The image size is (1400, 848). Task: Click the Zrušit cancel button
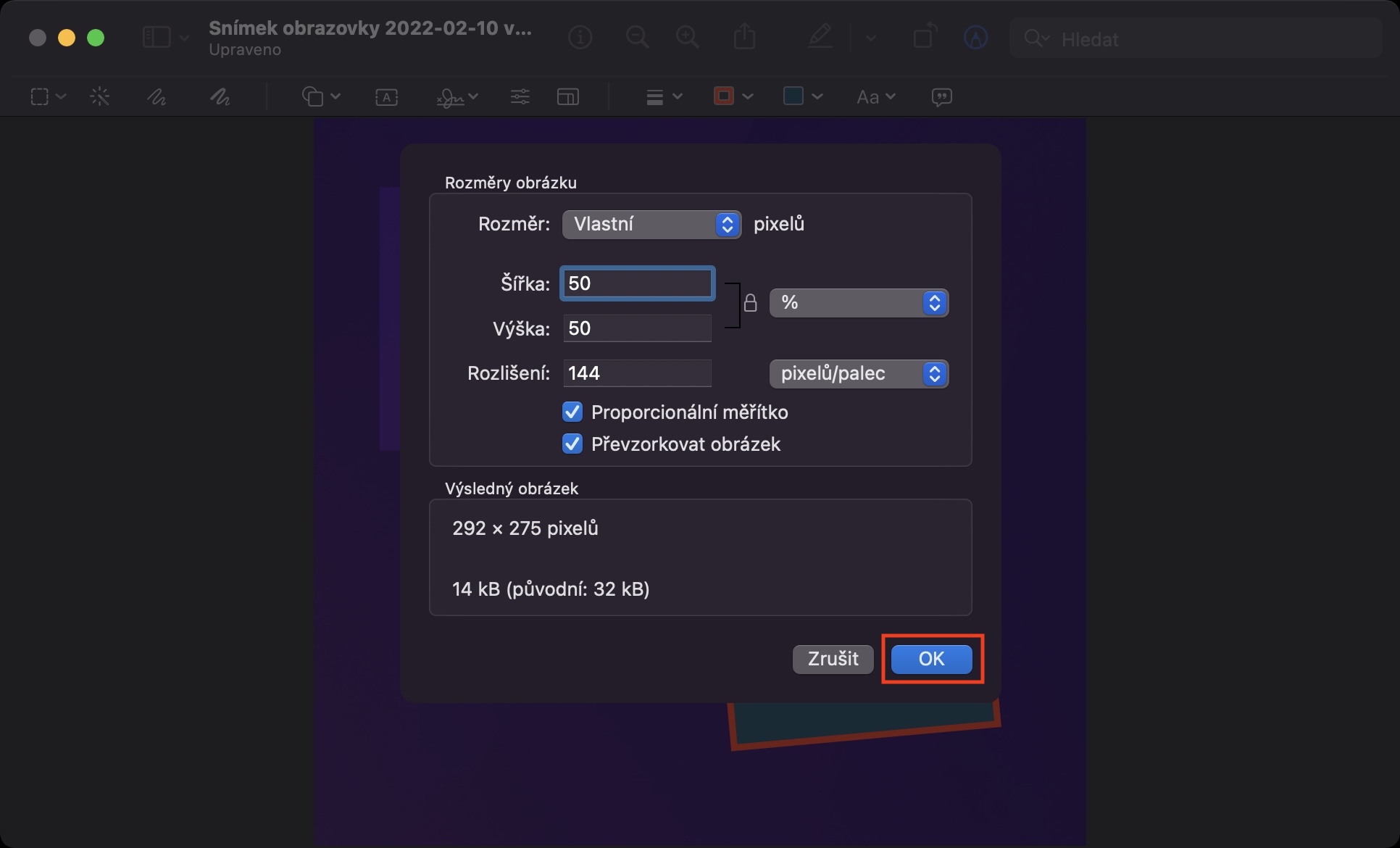[833, 659]
